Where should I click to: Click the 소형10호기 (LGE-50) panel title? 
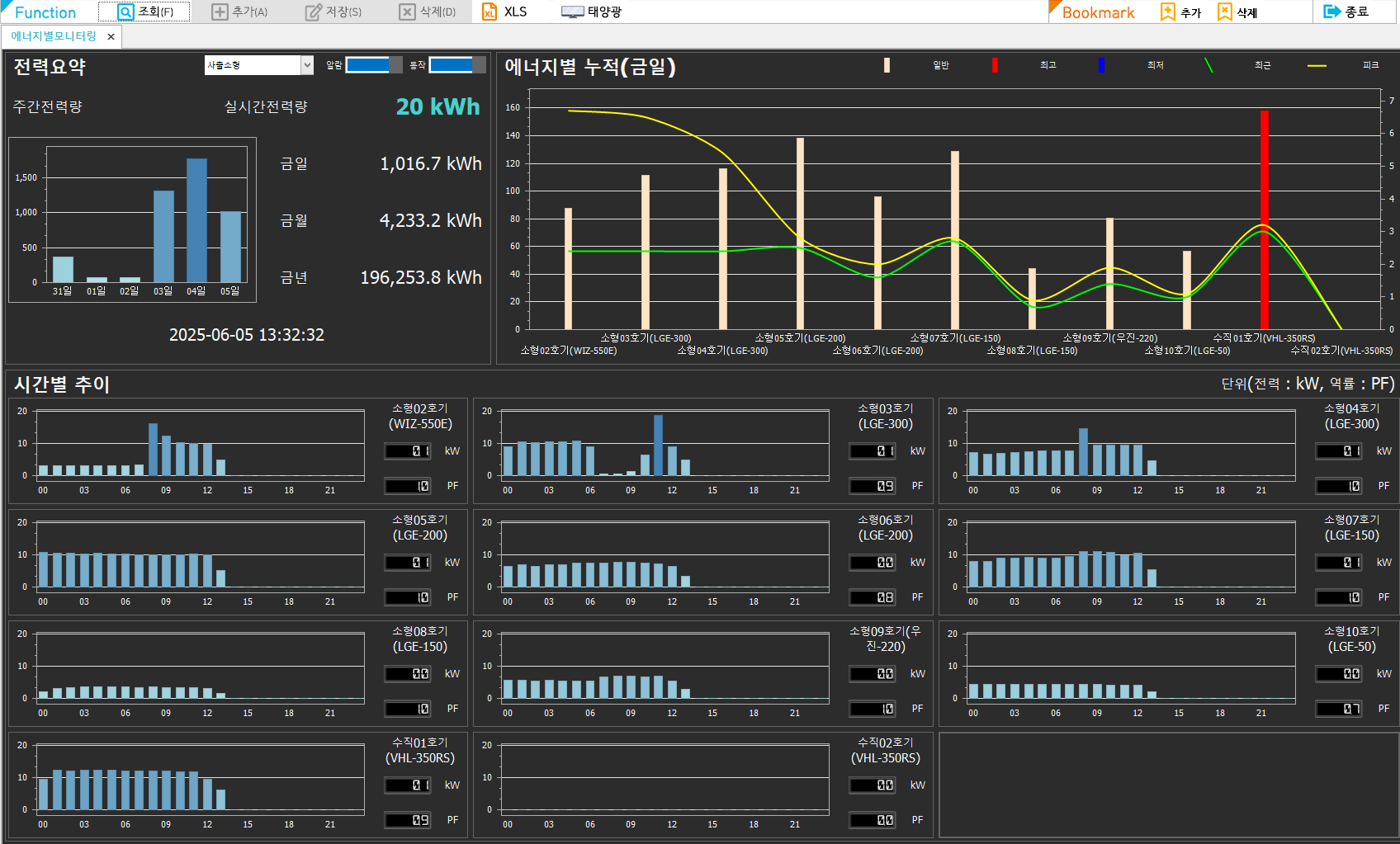(x=1351, y=639)
